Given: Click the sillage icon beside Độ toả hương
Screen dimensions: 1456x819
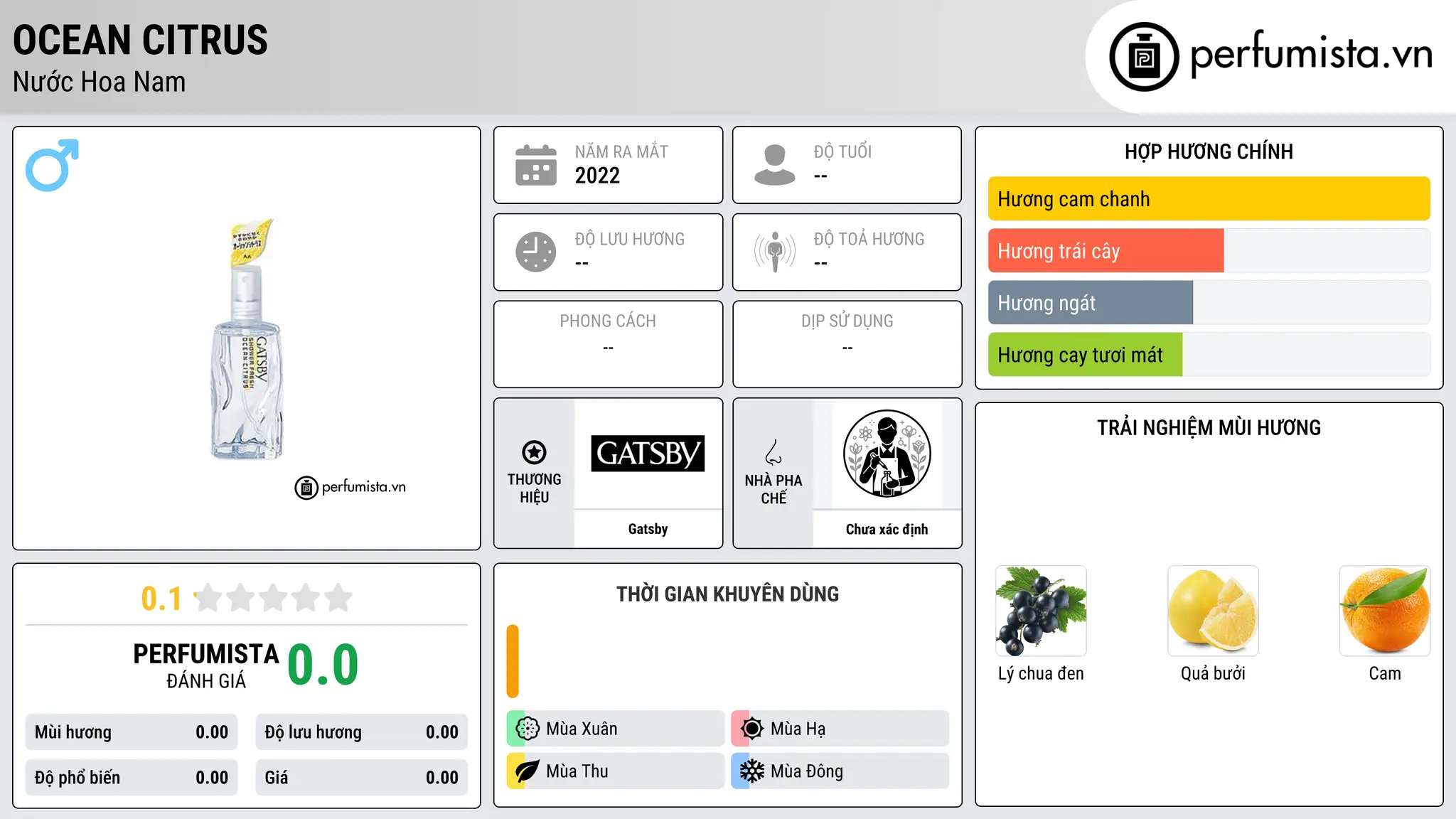Looking at the screenshot, I should click(775, 252).
